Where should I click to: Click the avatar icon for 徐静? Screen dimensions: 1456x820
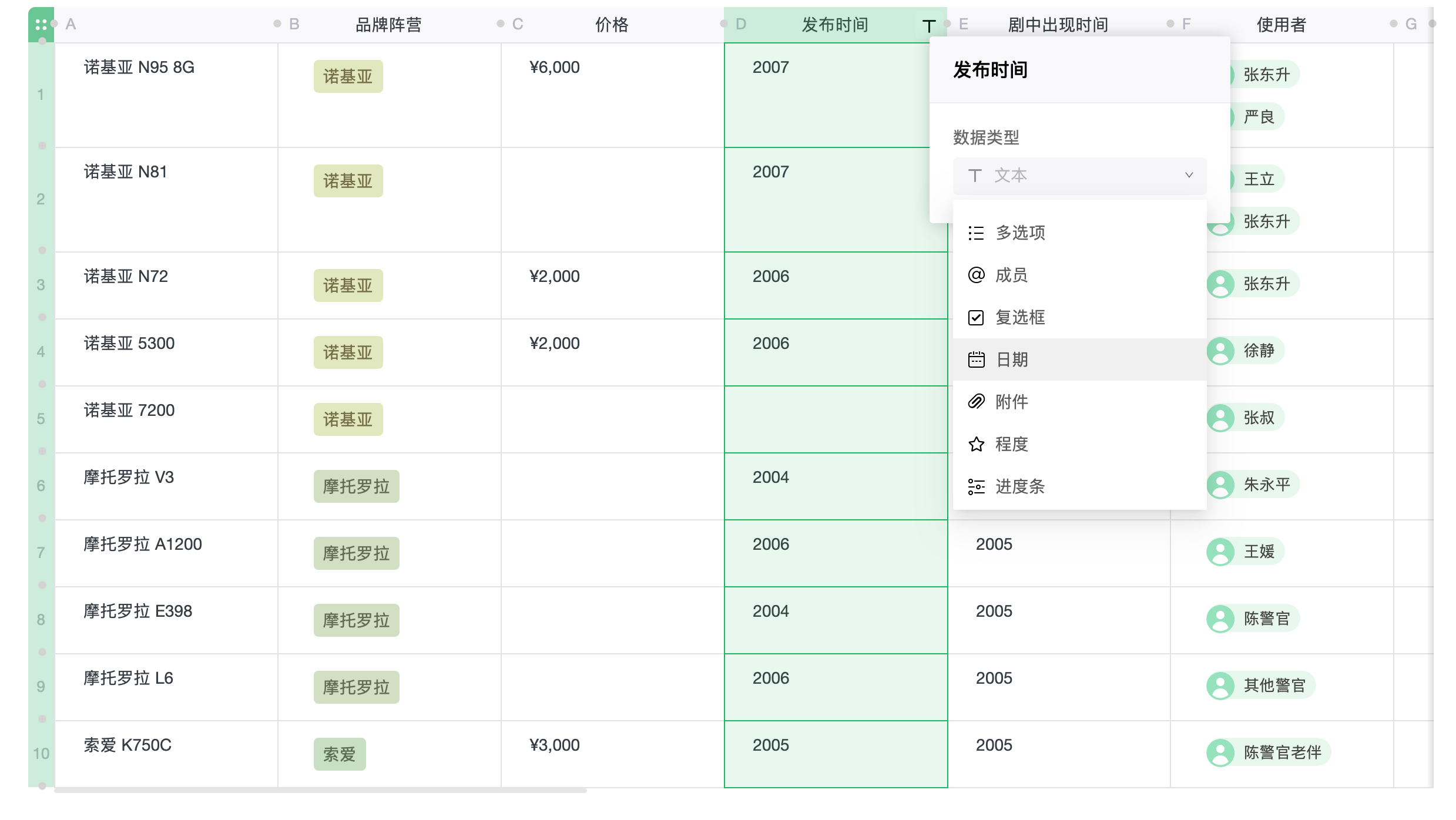[1220, 351]
